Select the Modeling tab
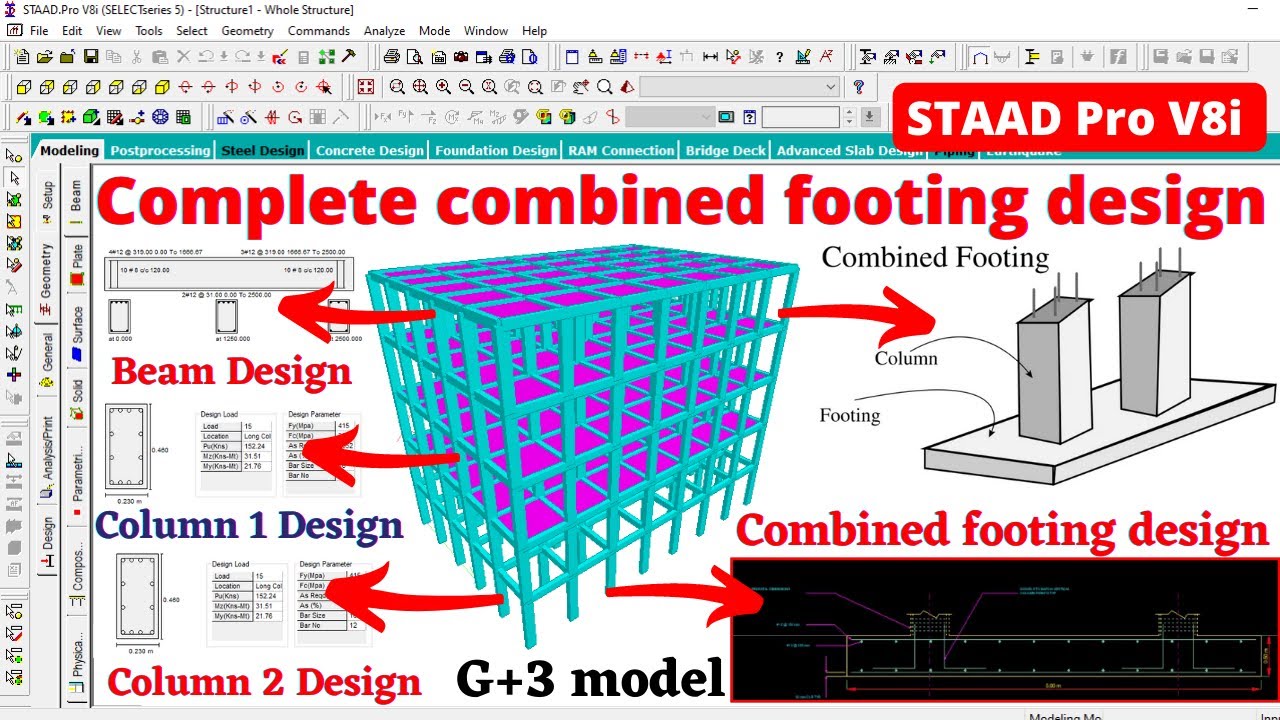The image size is (1280, 720). click(70, 151)
